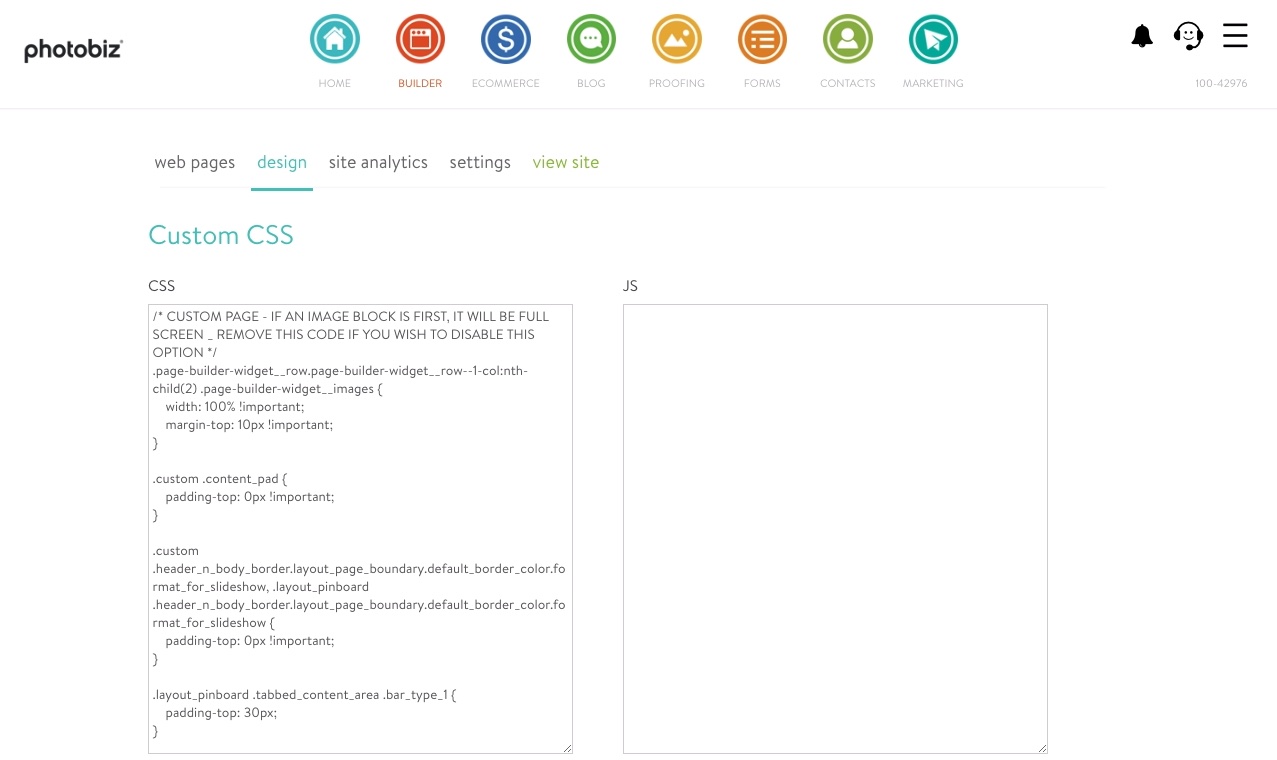Open support via the headset icon

[1188, 37]
